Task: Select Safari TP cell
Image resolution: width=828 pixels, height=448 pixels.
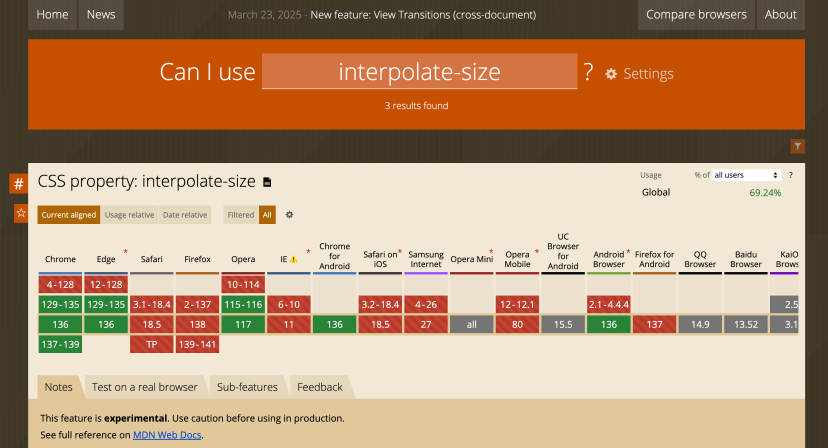Action: click(152, 344)
